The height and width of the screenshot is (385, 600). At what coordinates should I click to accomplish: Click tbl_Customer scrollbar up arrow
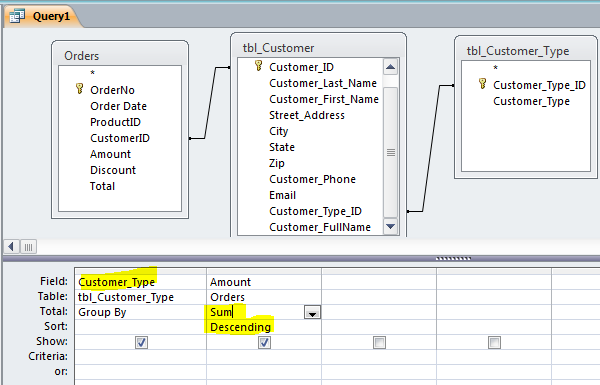tap(390, 67)
